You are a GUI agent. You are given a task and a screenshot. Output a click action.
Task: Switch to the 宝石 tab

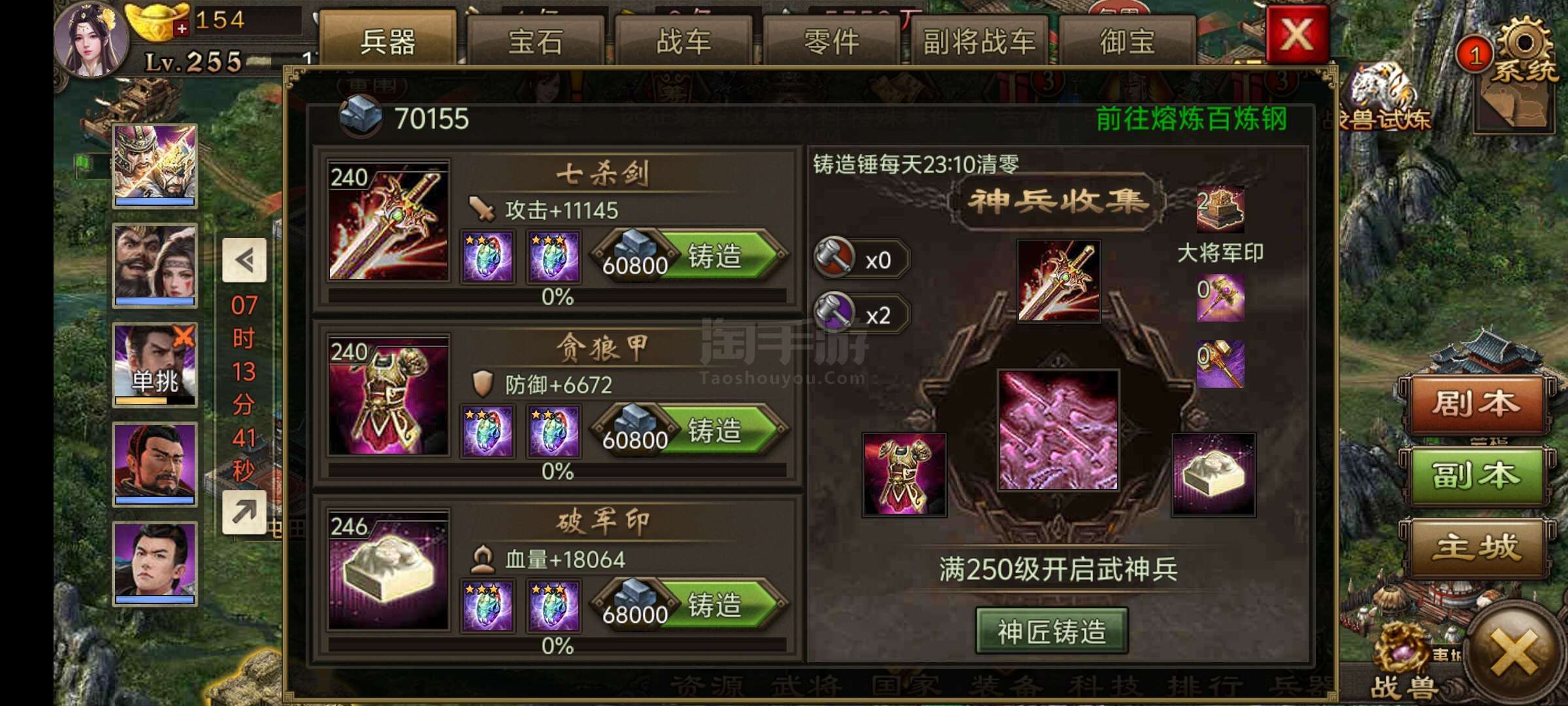click(x=535, y=41)
